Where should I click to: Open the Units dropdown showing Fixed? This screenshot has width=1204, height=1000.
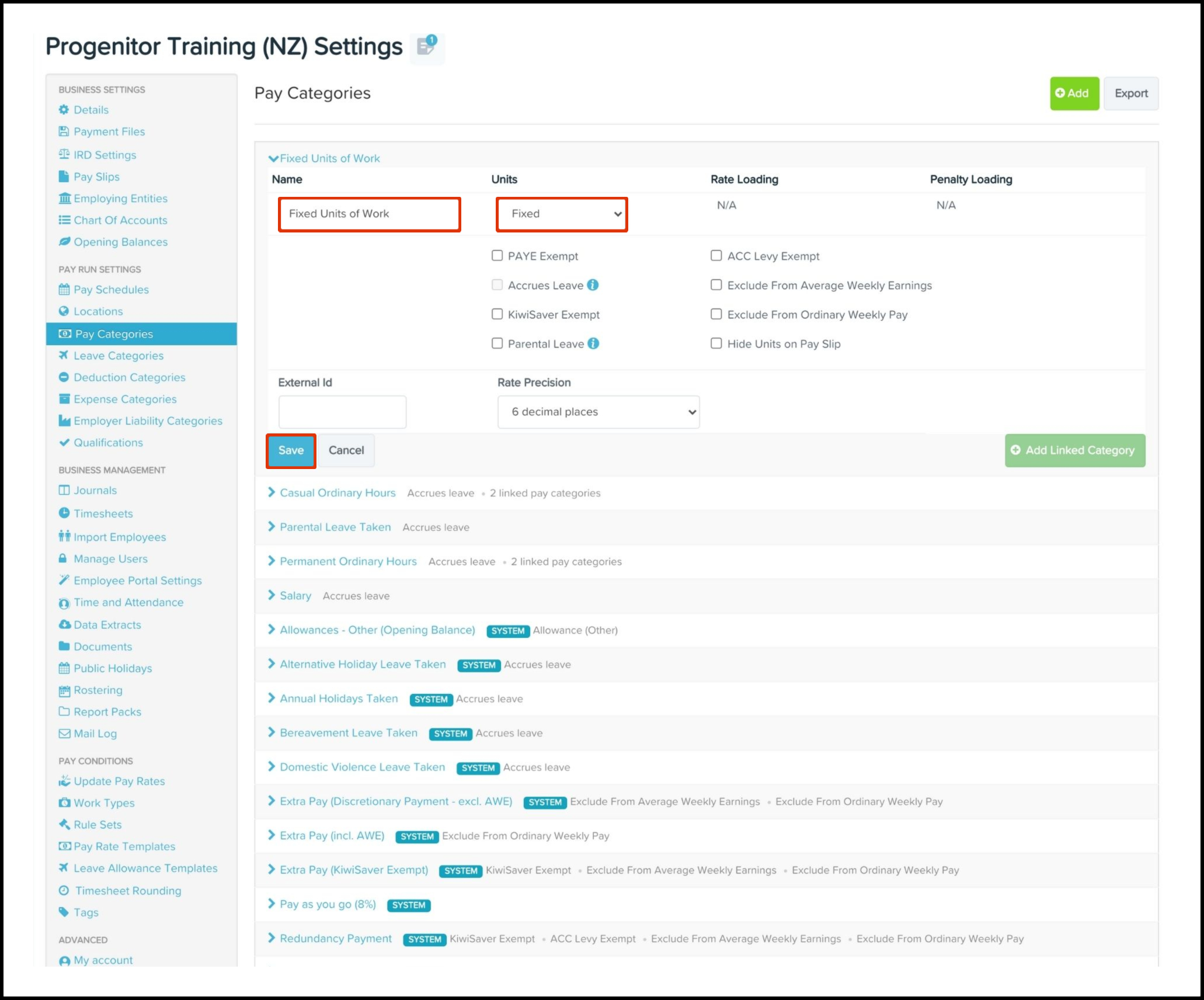click(x=562, y=214)
